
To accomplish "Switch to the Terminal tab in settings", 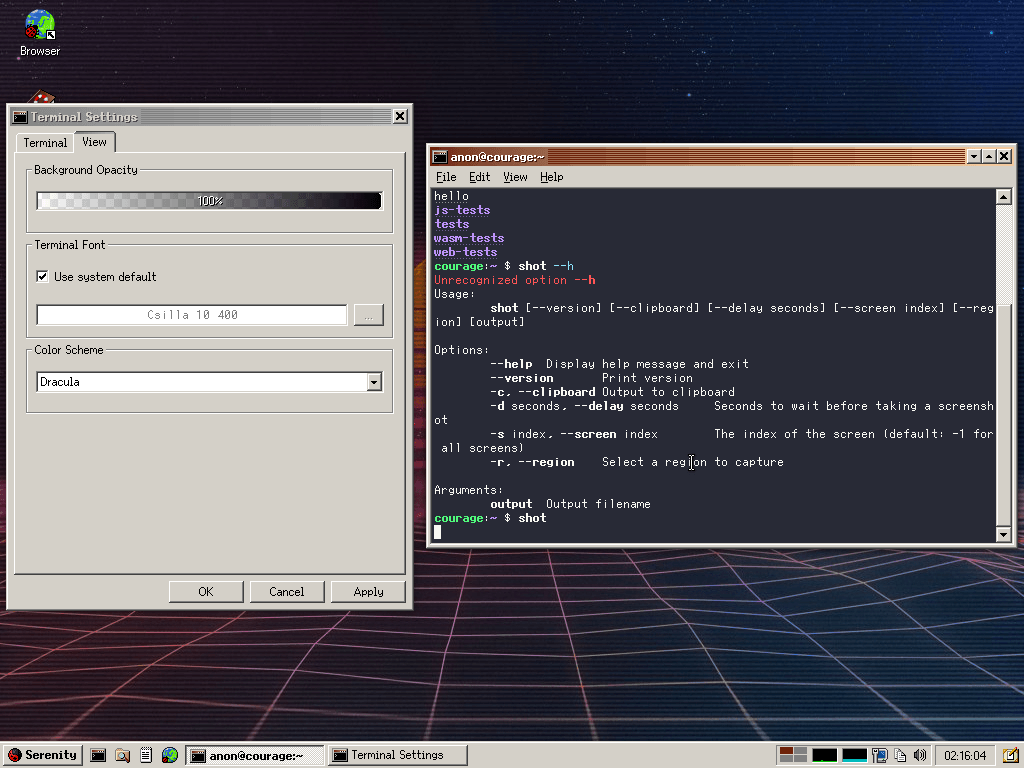I will tap(45, 143).
